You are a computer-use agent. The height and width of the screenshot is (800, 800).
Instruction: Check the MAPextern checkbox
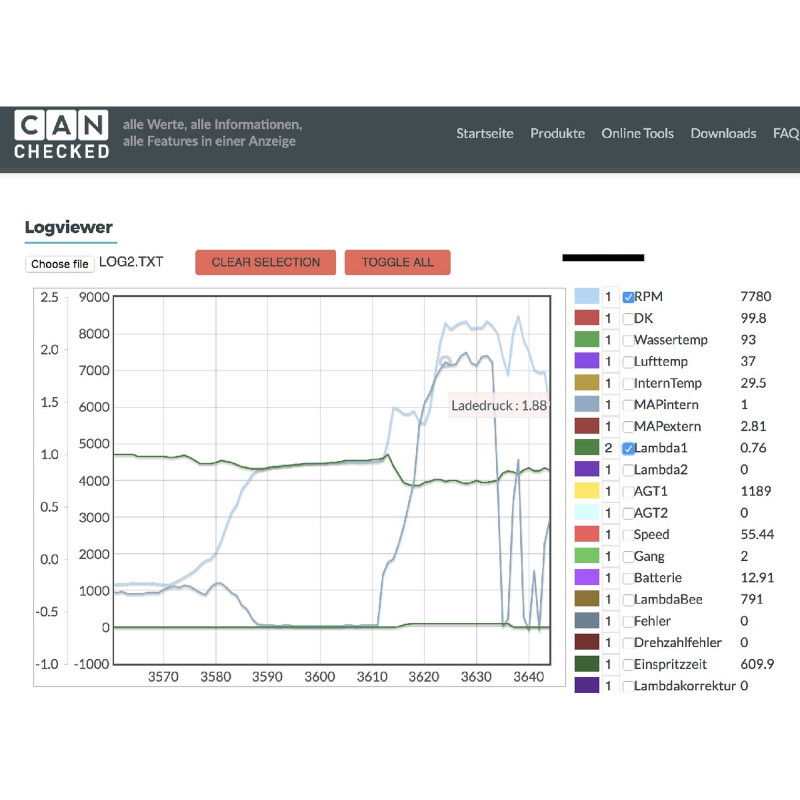(628, 427)
